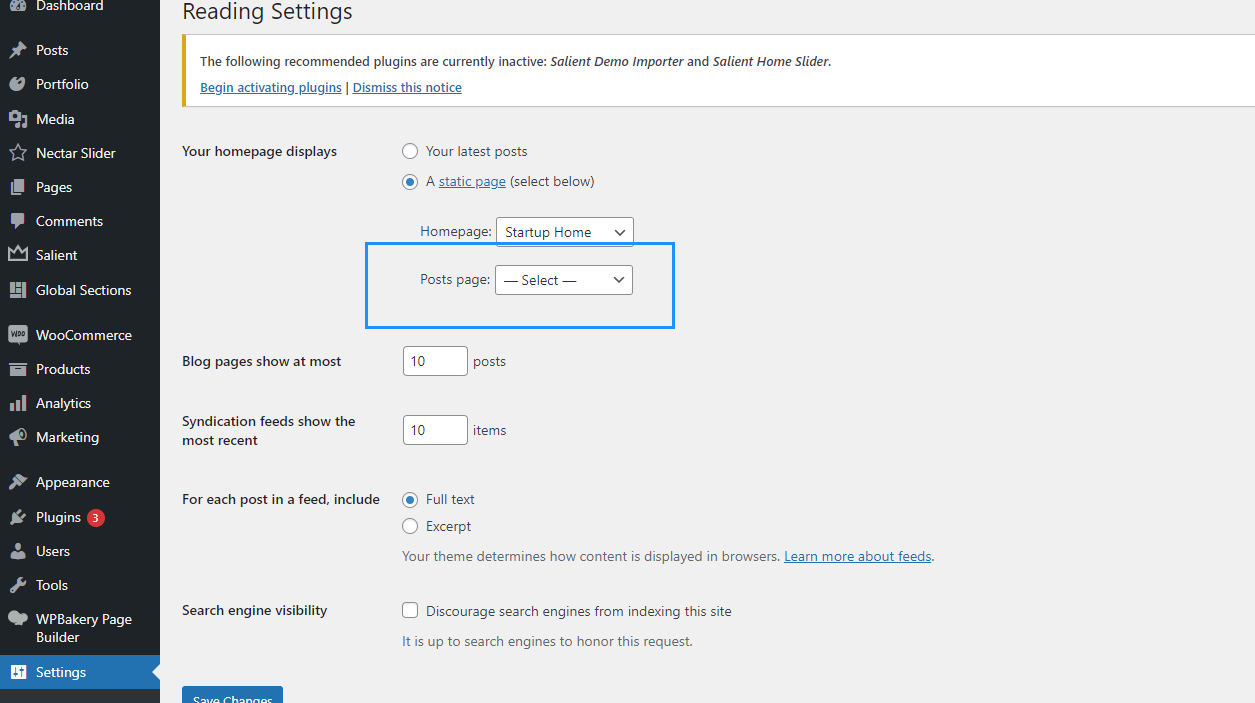Click the Comments speech bubble icon
This screenshot has width=1255, height=703.
[x=17, y=221]
